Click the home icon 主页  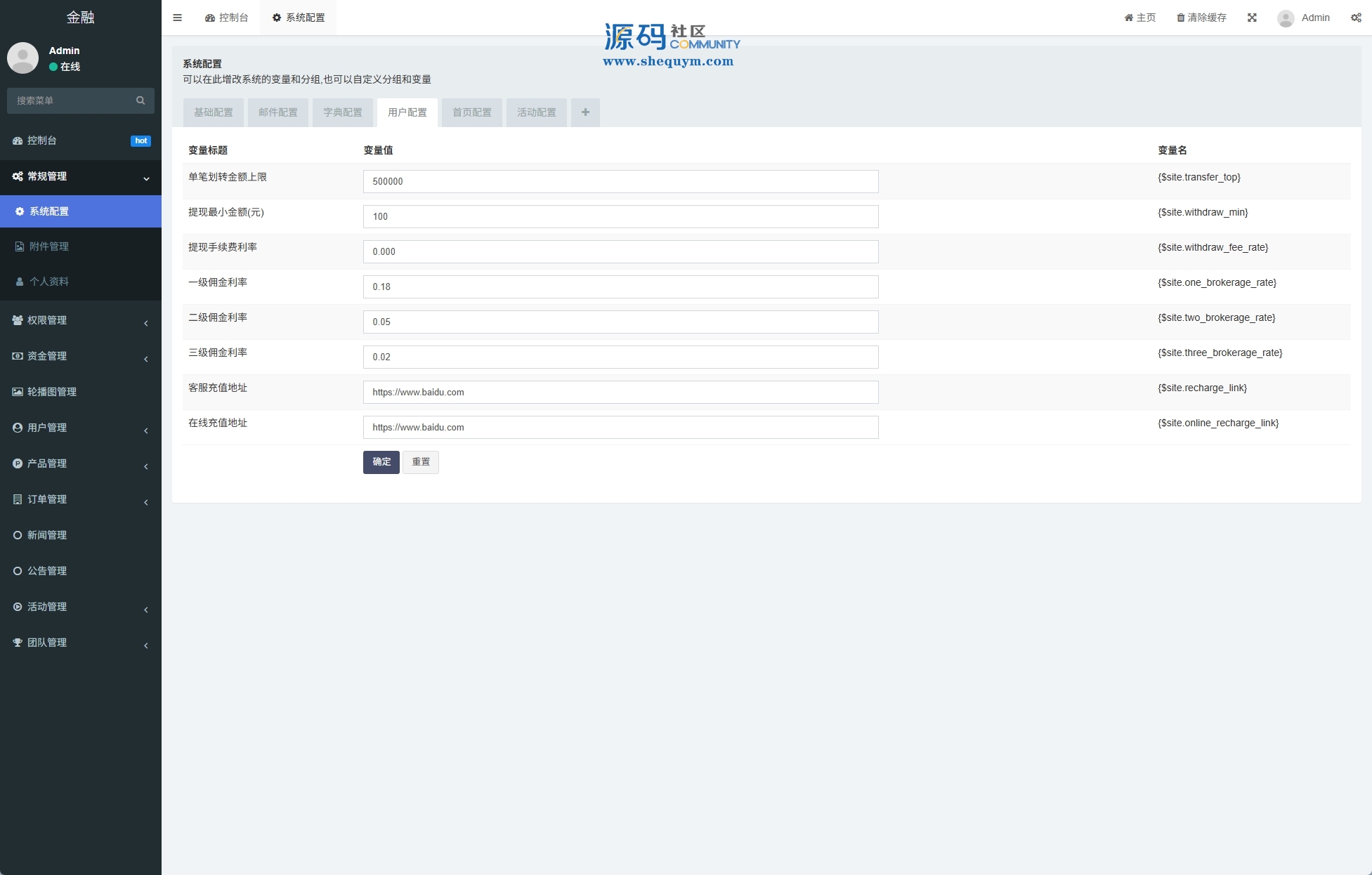[1128, 18]
